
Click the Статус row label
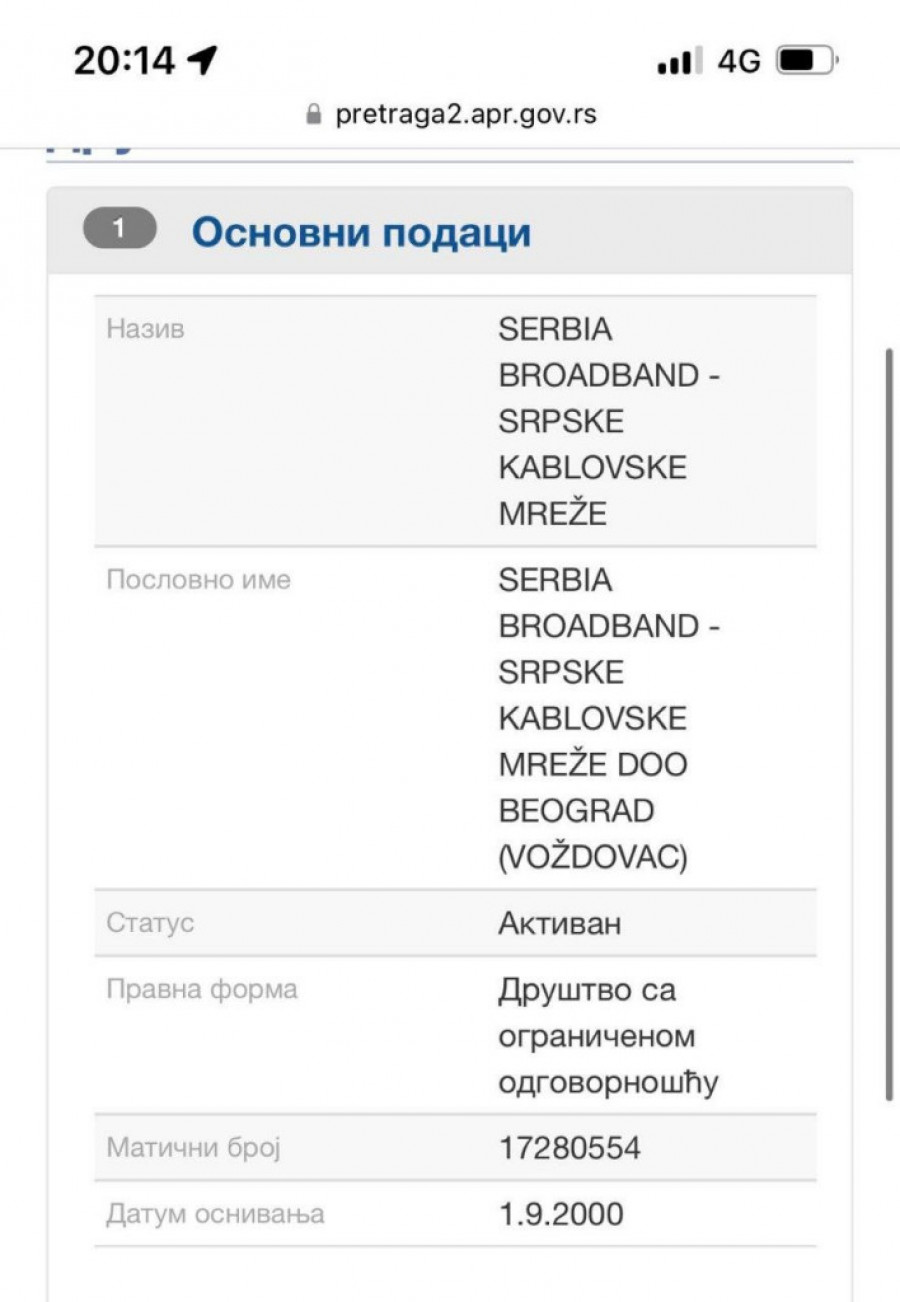point(150,922)
